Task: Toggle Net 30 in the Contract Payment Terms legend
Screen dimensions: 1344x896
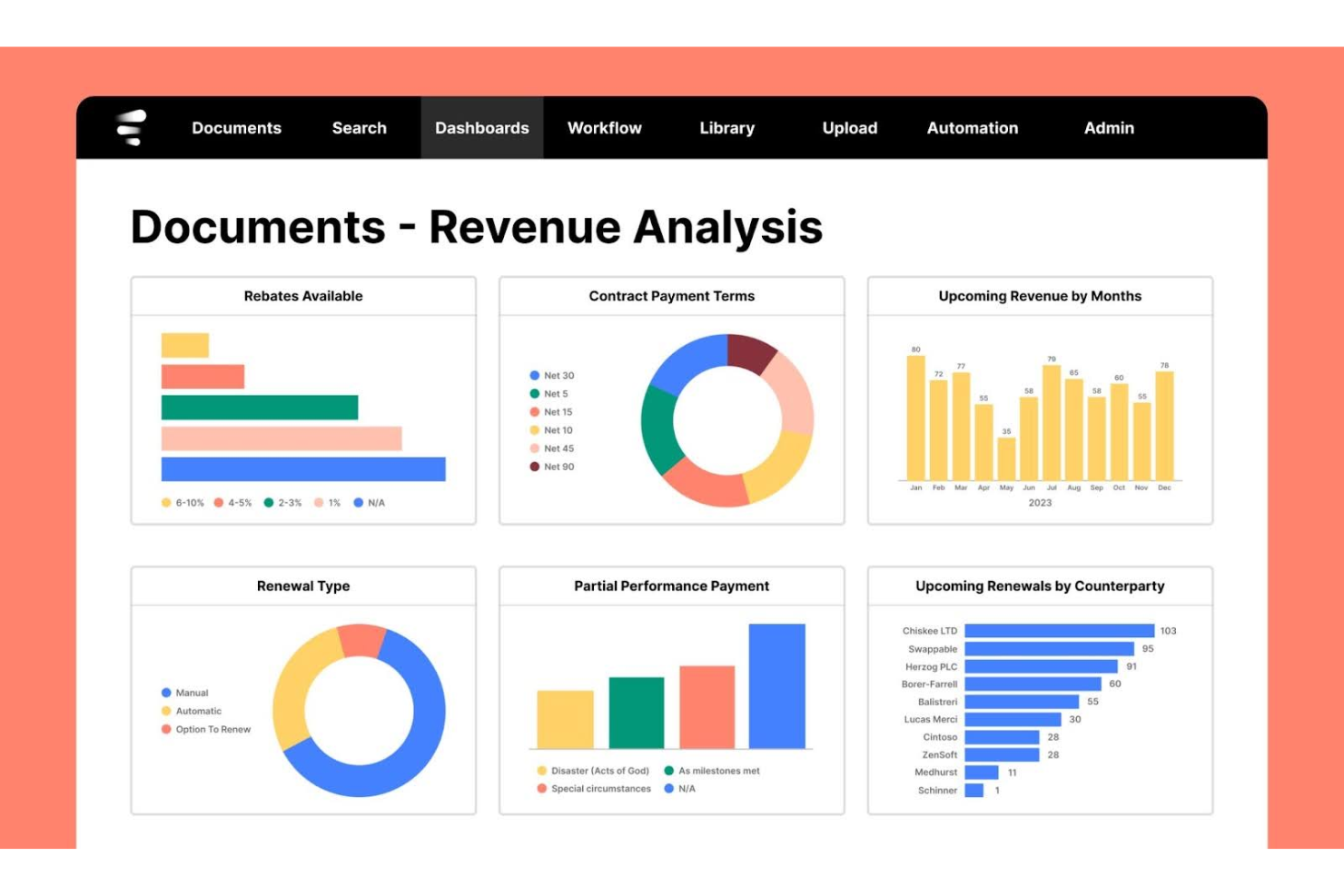Action: pyautogui.click(x=552, y=375)
